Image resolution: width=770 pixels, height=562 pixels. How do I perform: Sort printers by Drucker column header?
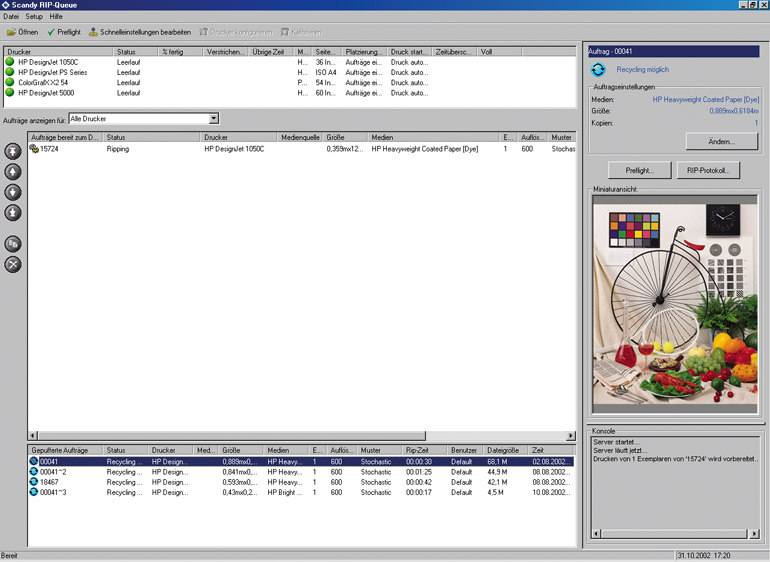coord(58,52)
